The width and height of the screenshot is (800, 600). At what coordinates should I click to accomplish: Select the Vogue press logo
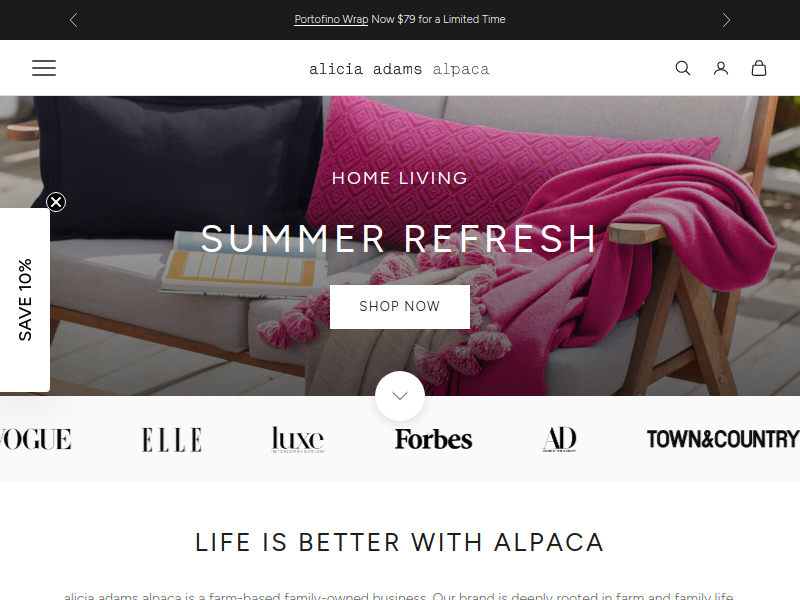(x=35, y=439)
